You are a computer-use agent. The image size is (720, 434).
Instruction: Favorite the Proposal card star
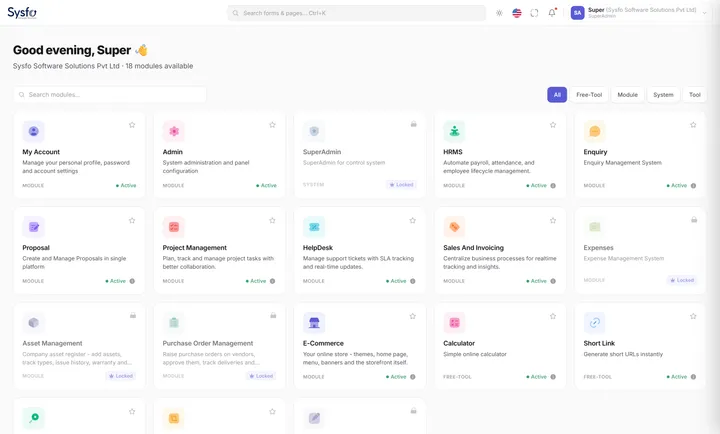[132, 220]
